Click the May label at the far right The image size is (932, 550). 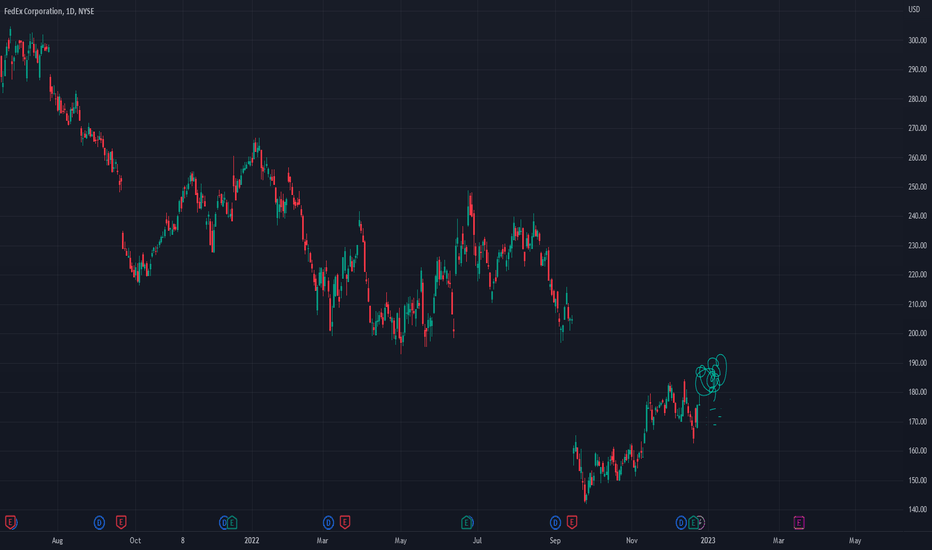tap(855, 540)
